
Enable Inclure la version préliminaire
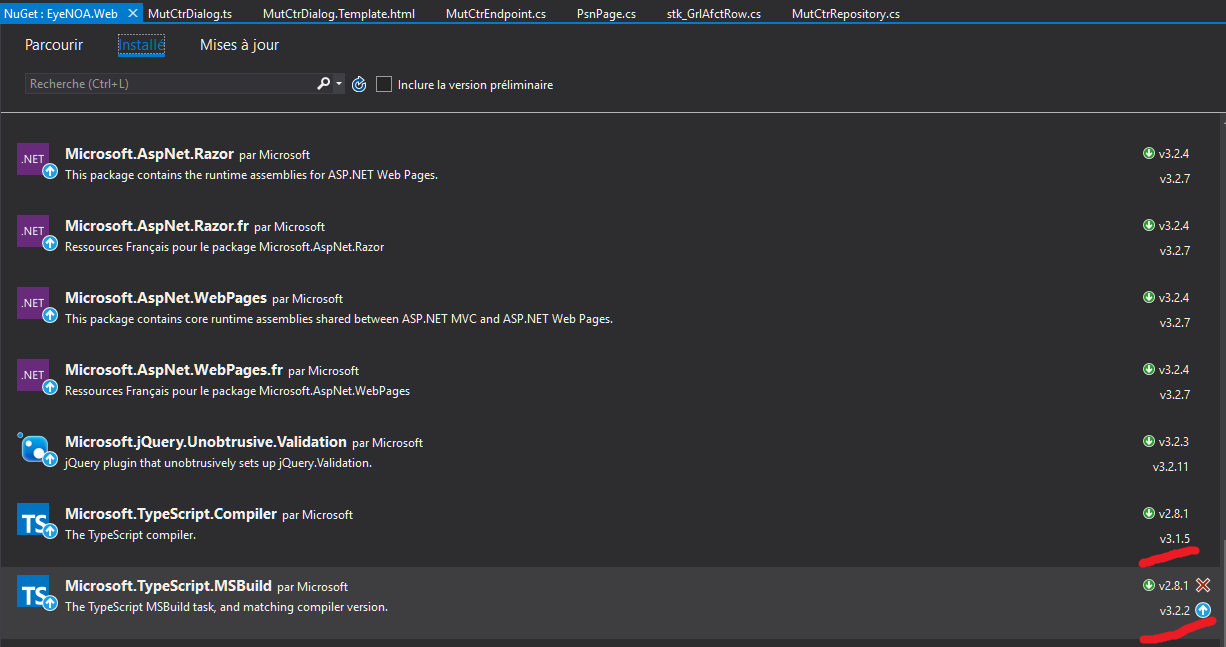tap(384, 84)
